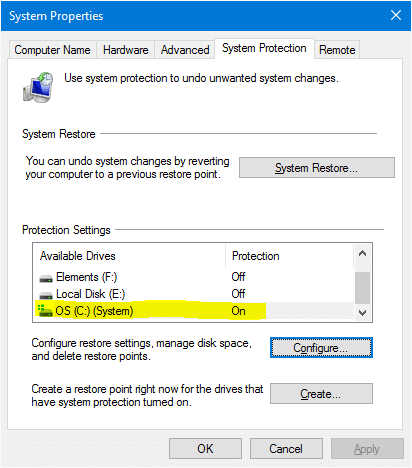Screen dimensions: 412x468
Task: Click the Local Disk (E:) drive icon
Action: [x=46, y=295]
